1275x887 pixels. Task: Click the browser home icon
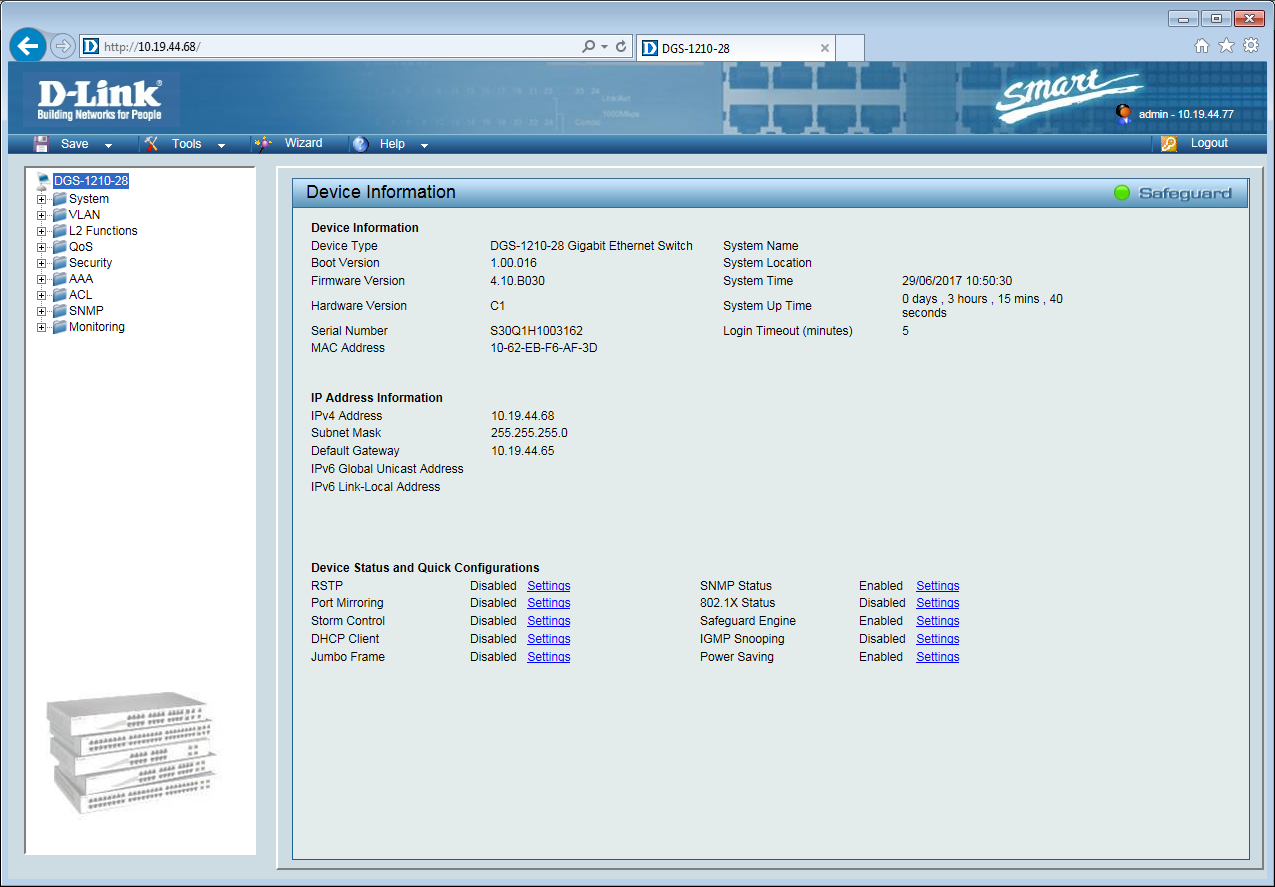point(1202,46)
